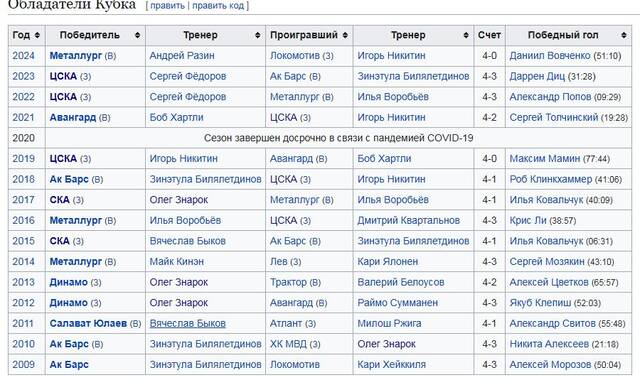Open the 2024 season link
This screenshot has width=640, height=380.
(x=23, y=56)
